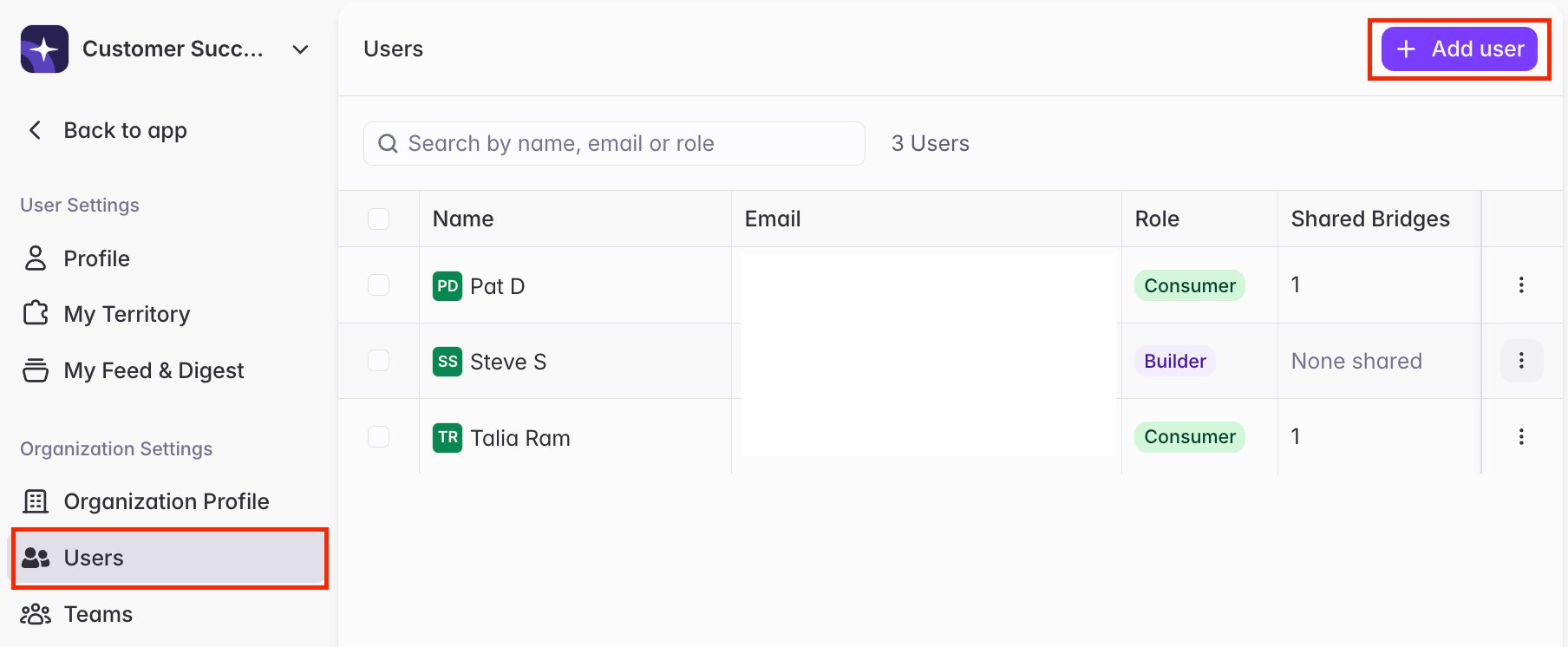Click the Builder role tag for Steve S
The width and height of the screenshot is (1568, 647).
(1175, 361)
